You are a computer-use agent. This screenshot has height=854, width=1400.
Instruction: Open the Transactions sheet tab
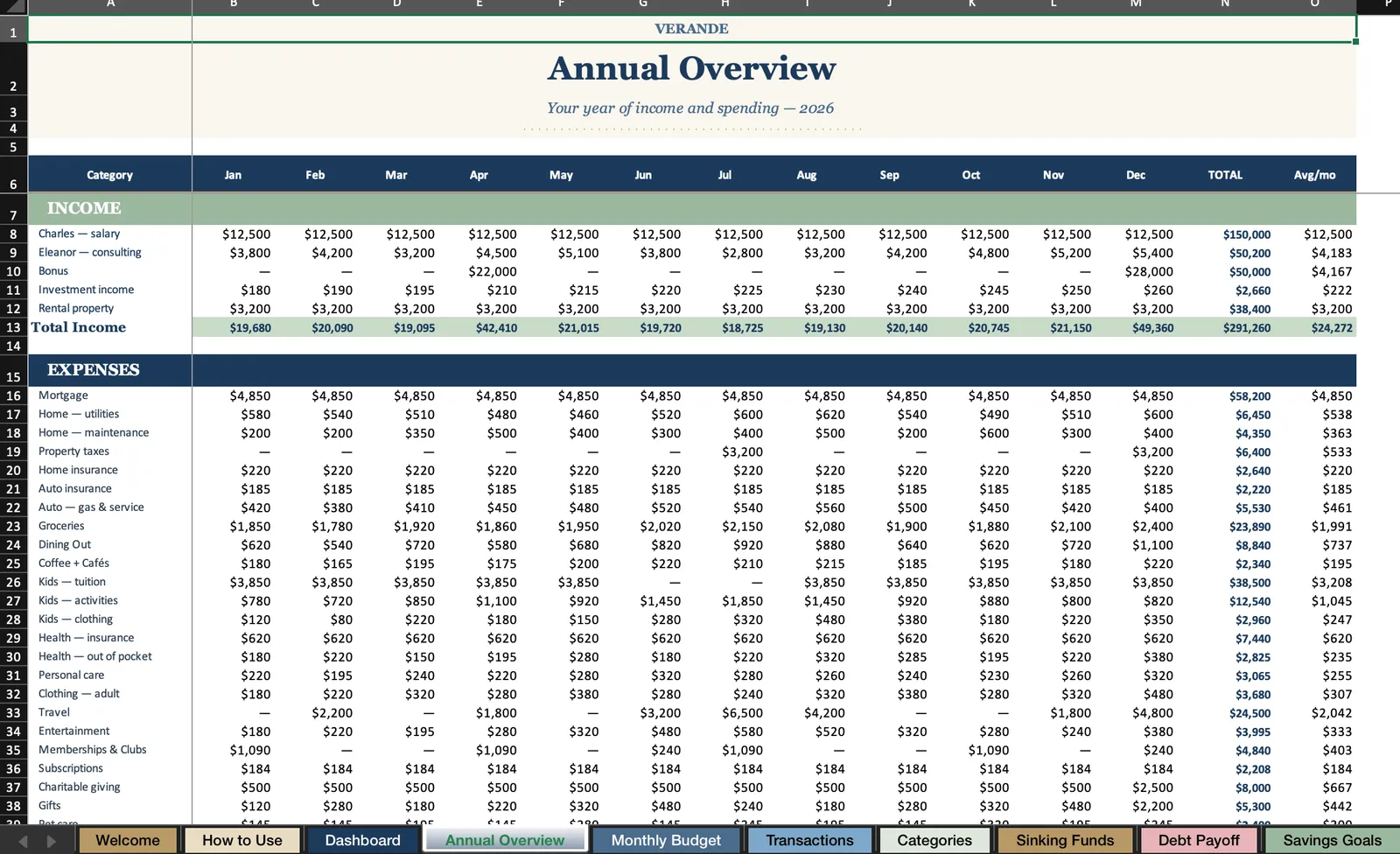click(809, 840)
